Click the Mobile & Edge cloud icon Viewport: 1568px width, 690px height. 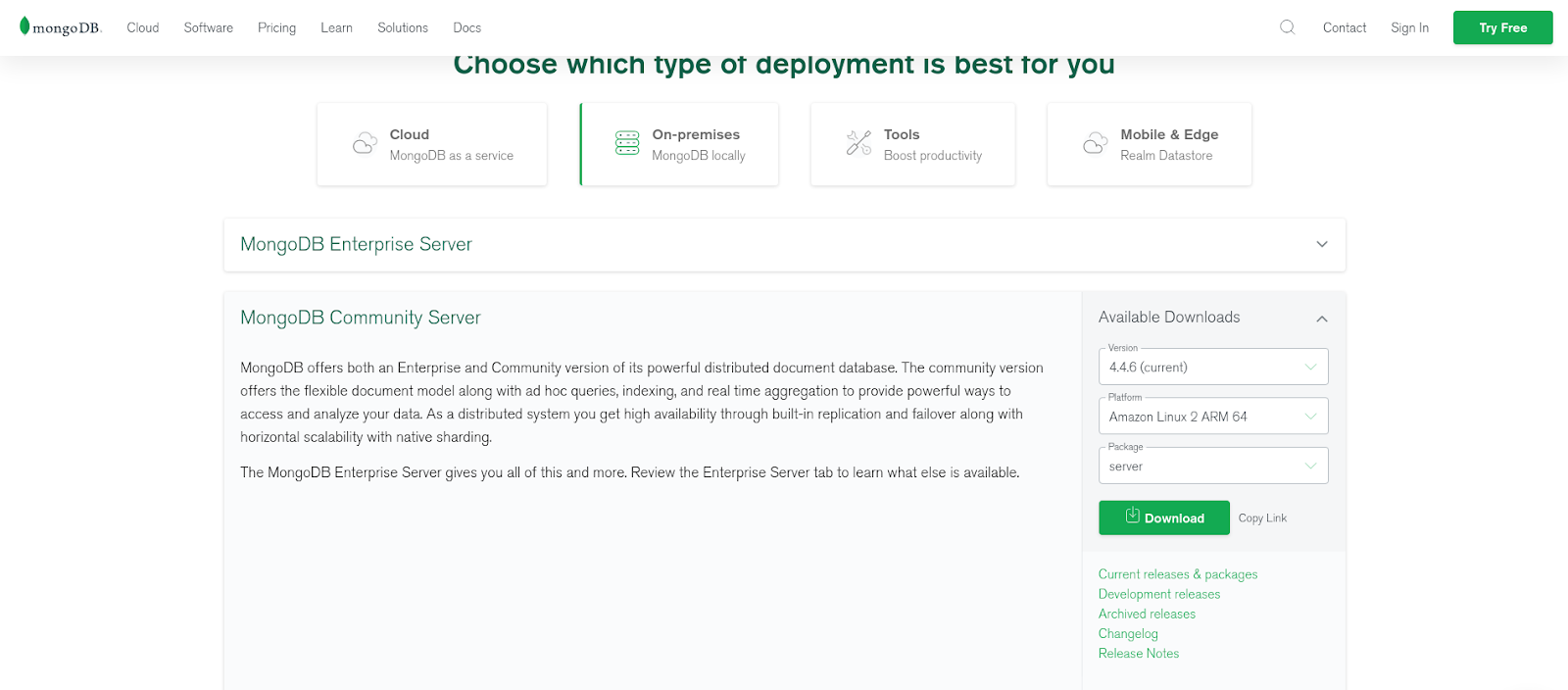click(1096, 144)
